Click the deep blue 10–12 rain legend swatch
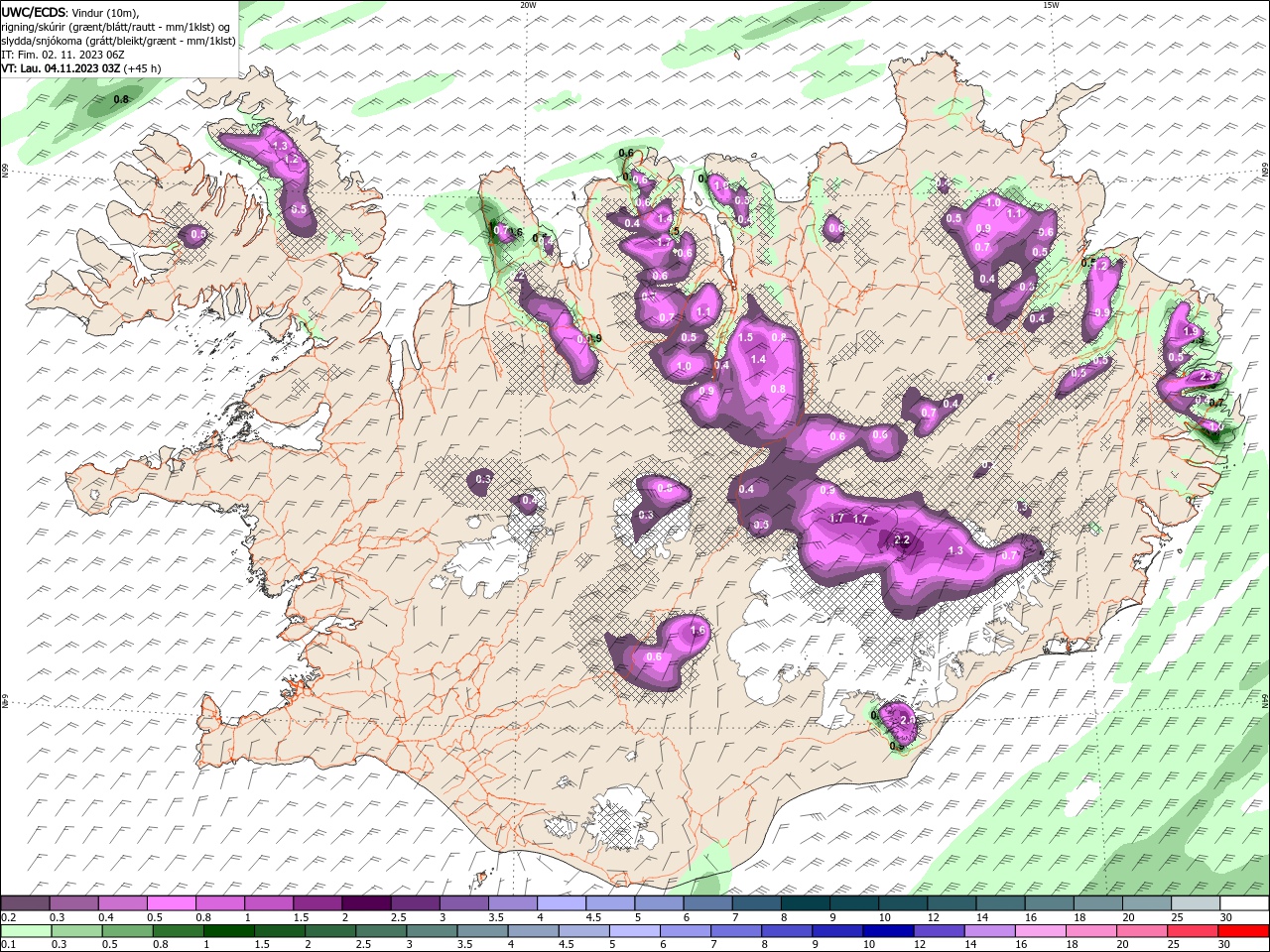The height and width of the screenshot is (952, 1270). click(x=887, y=931)
